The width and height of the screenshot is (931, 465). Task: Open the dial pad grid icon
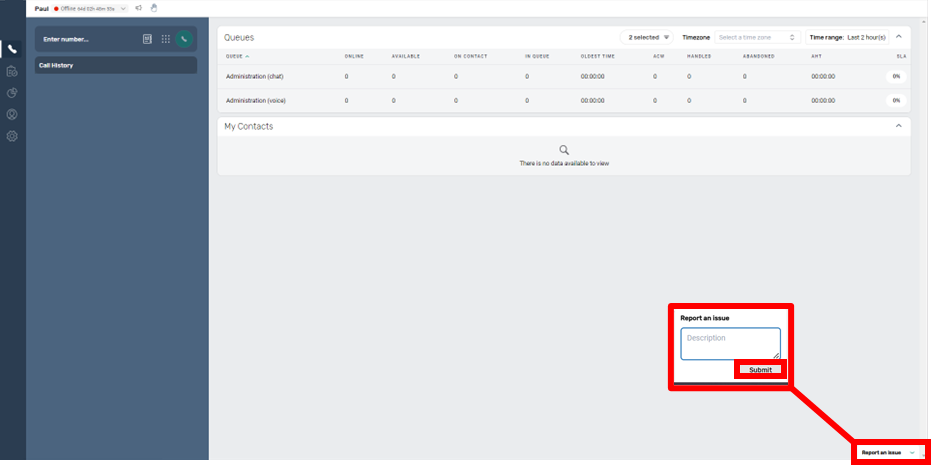(166, 39)
